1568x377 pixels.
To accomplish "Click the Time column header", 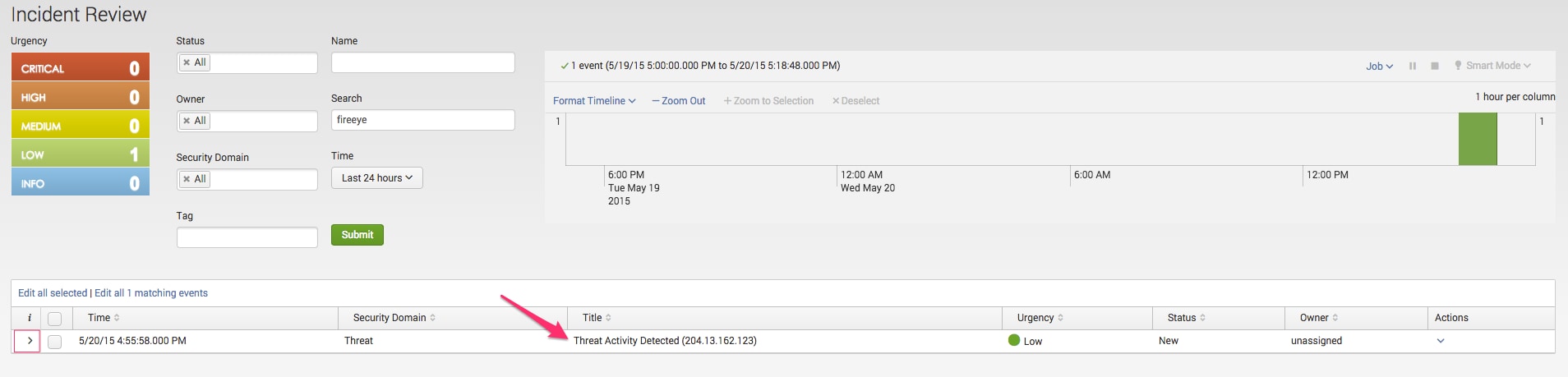I will 205,318.
